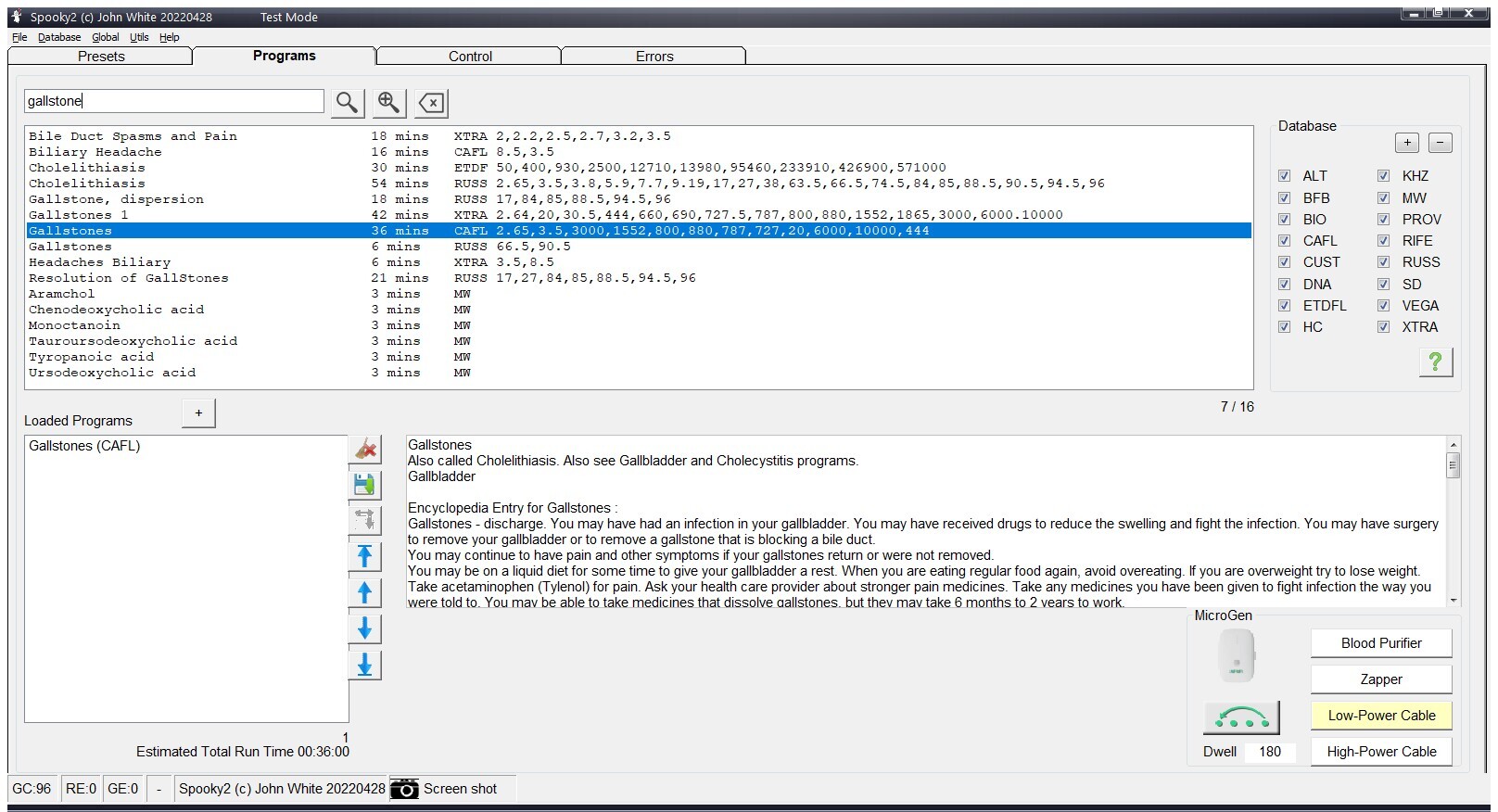Image resolution: width=1498 pixels, height=812 pixels.
Task: Disable the XTRA database checkbox
Action: point(1383,327)
